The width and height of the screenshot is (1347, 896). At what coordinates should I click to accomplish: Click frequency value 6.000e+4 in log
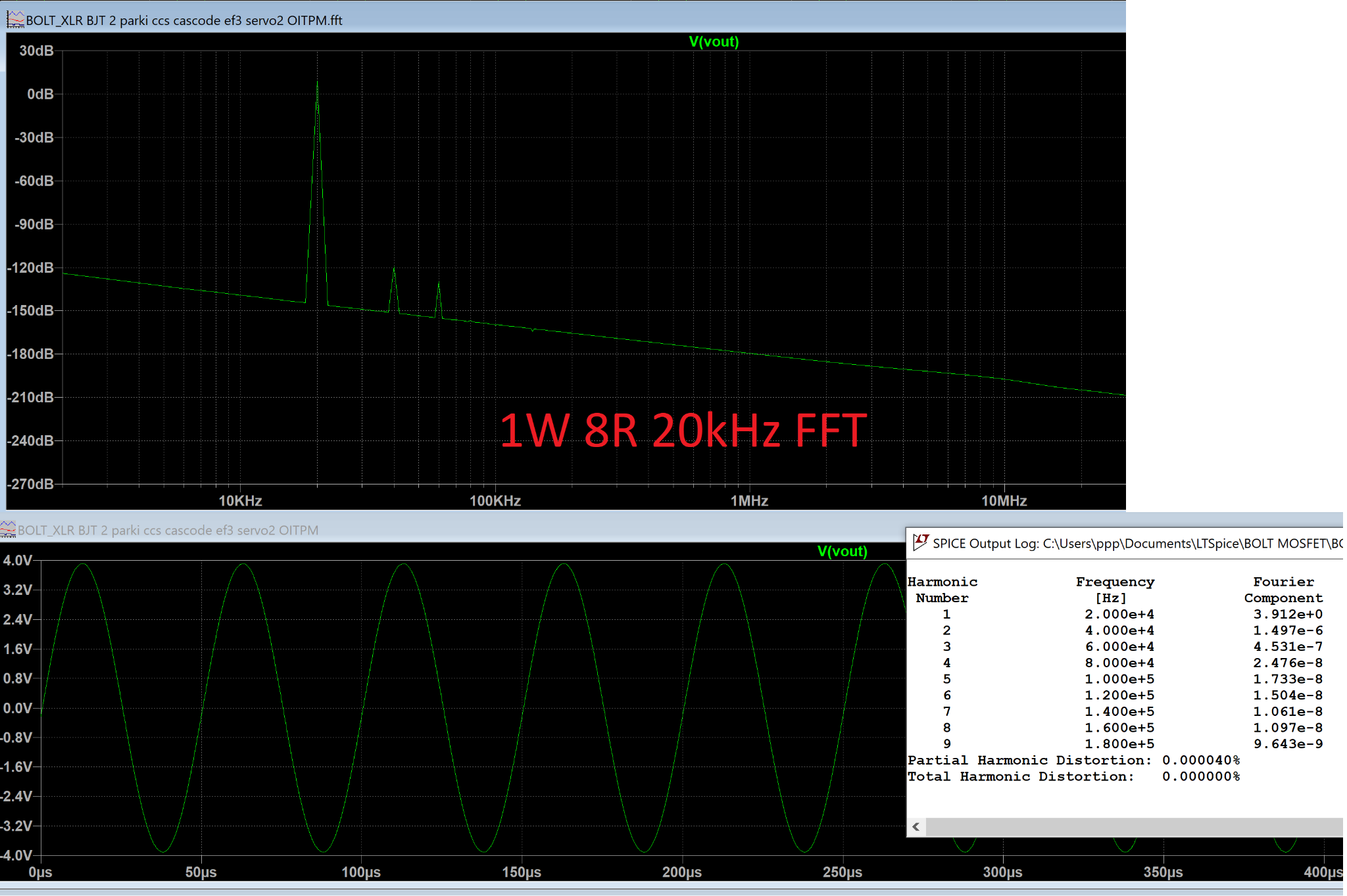coord(1119,647)
